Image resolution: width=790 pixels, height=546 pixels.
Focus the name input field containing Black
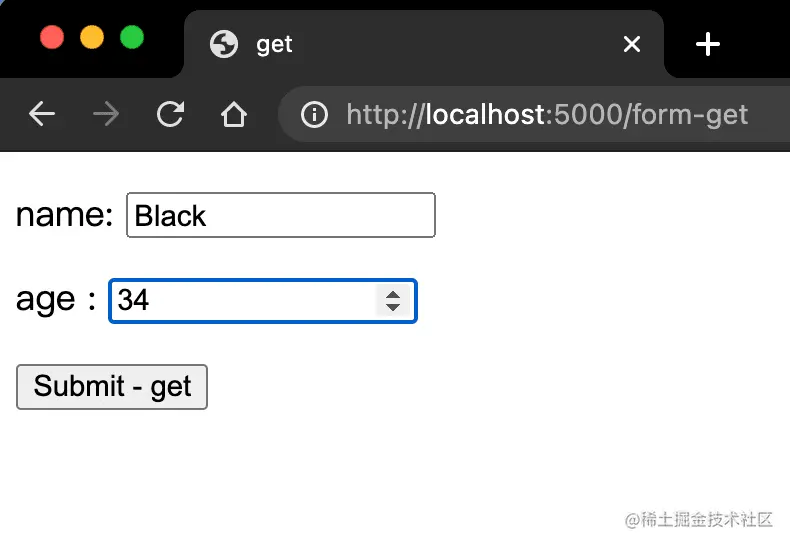pos(281,215)
